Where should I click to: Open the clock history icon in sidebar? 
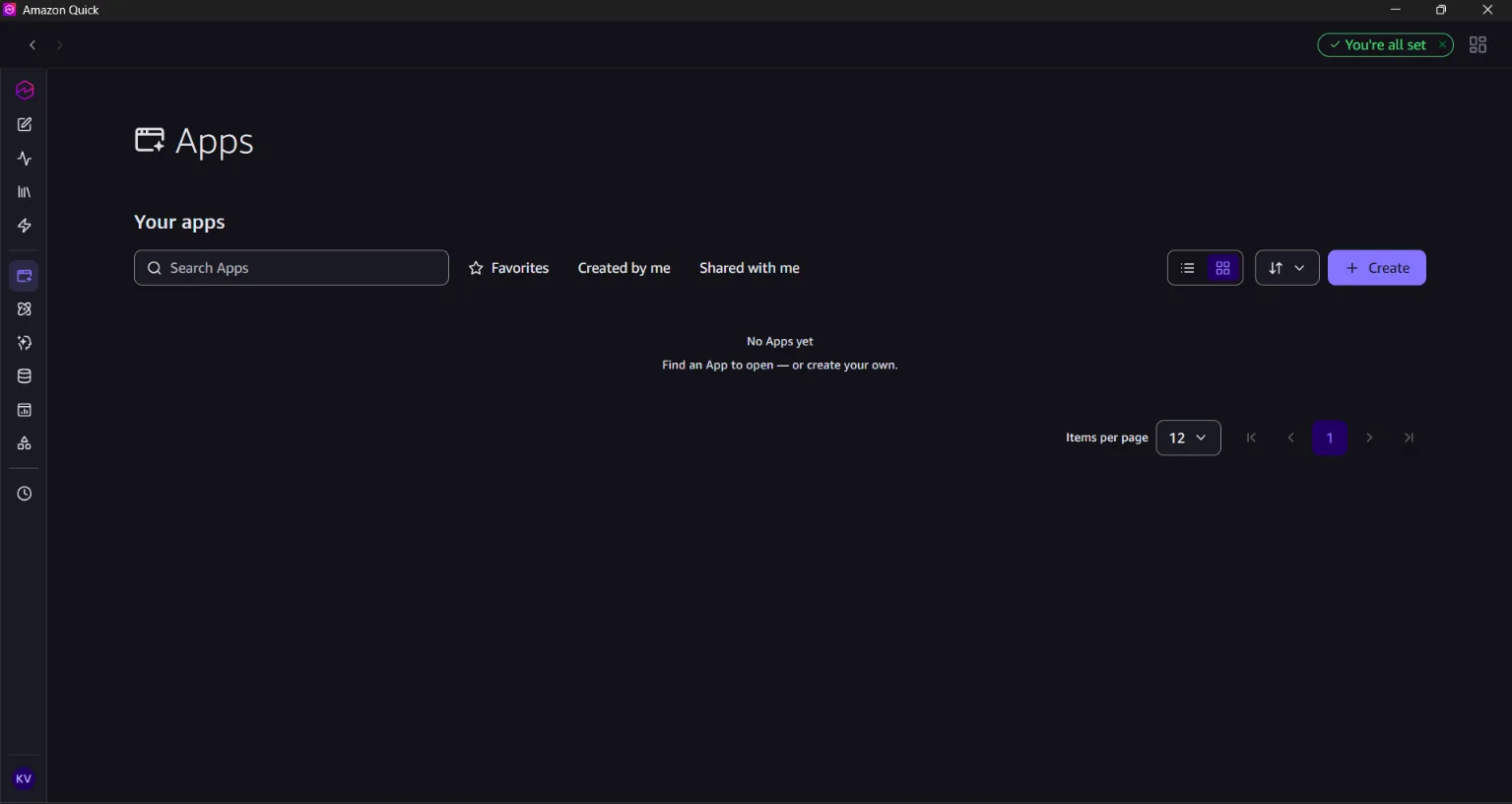(25, 494)
